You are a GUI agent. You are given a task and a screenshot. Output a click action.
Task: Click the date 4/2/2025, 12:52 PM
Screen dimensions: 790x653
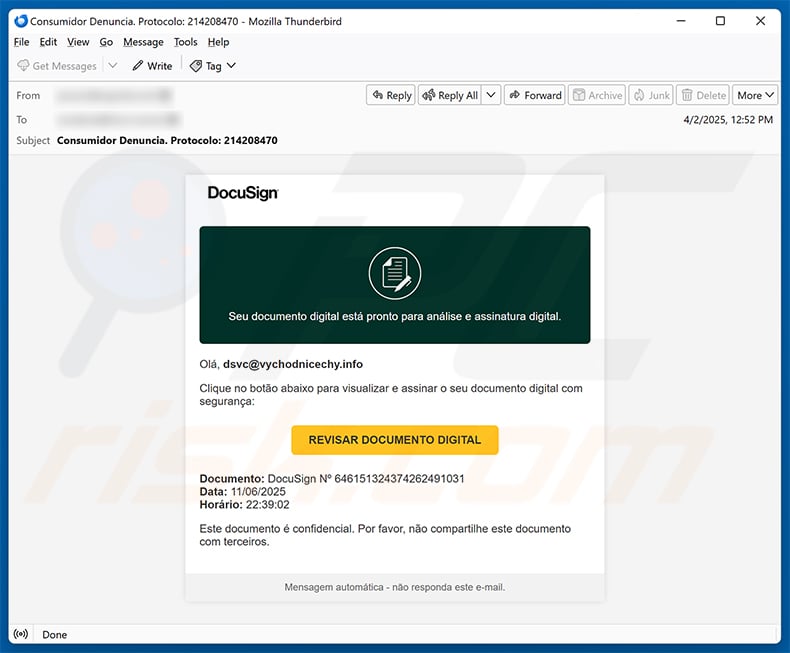tap(728, 120)
